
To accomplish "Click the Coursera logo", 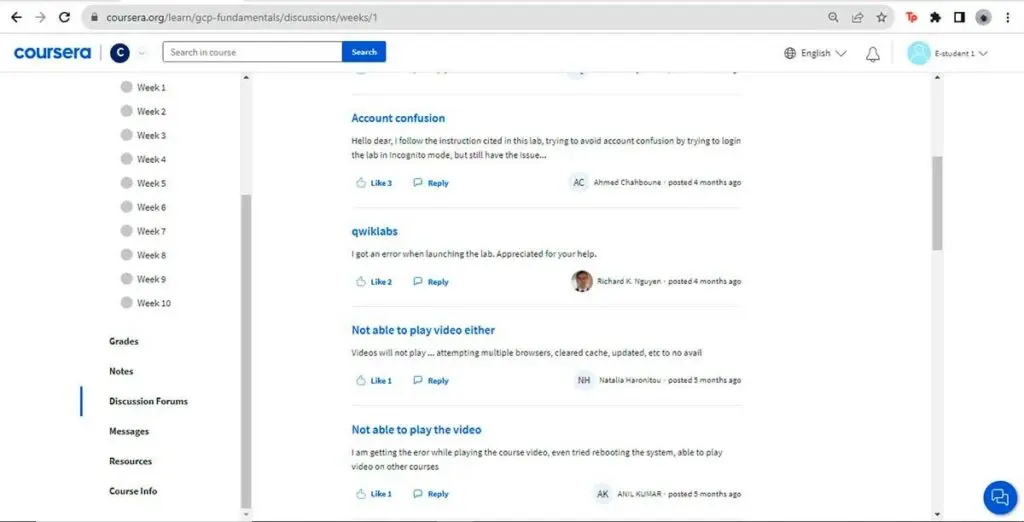I will [x=52, y=52].
